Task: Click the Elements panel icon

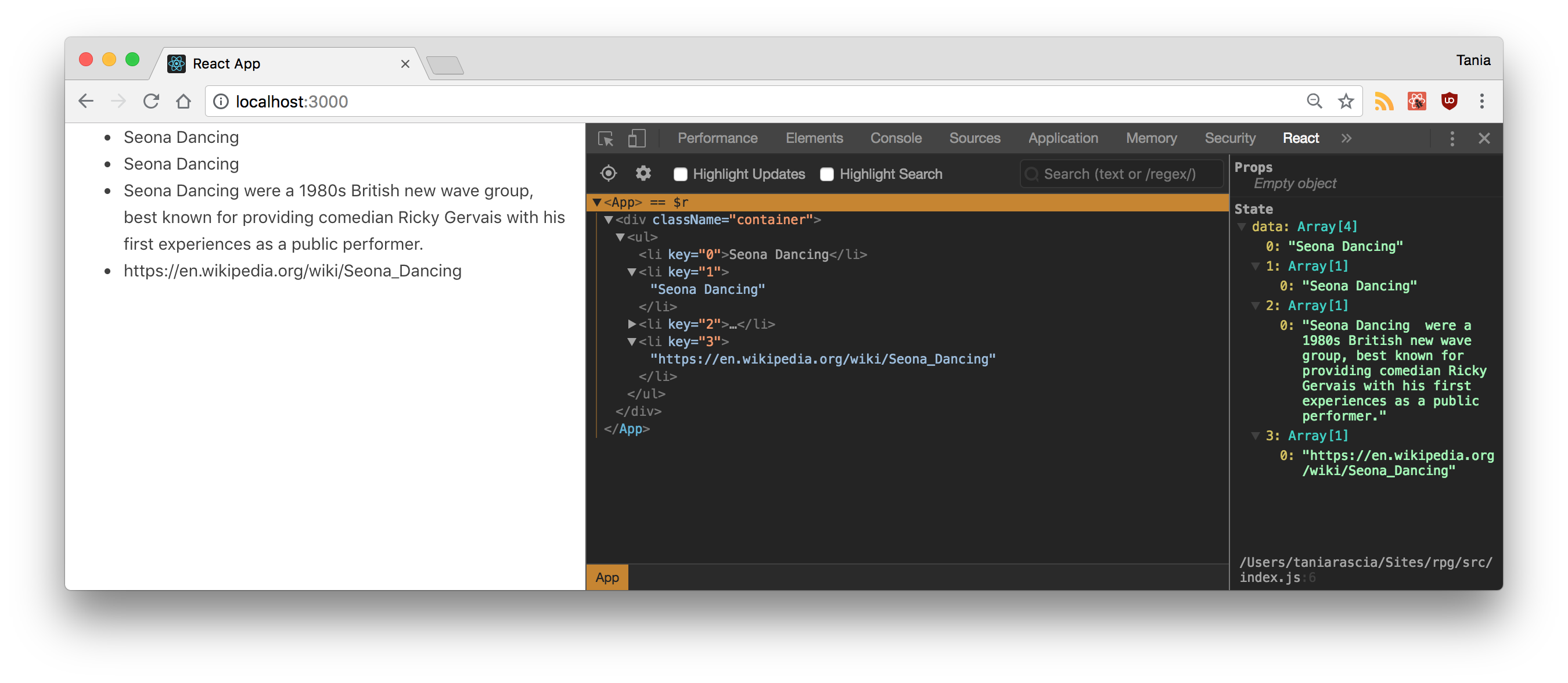Action: coord(813,138)
